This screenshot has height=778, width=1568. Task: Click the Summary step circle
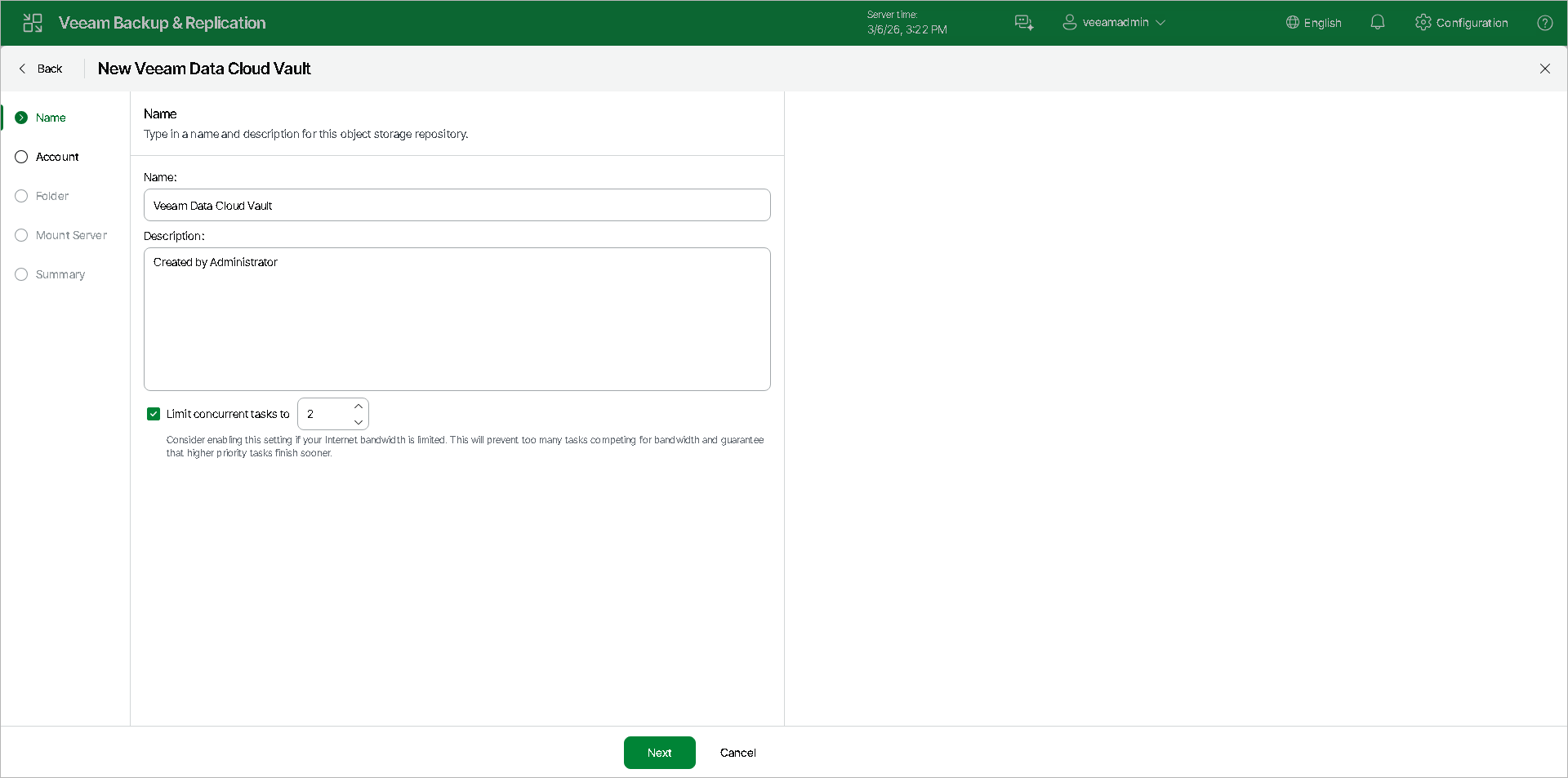point(21,274)
